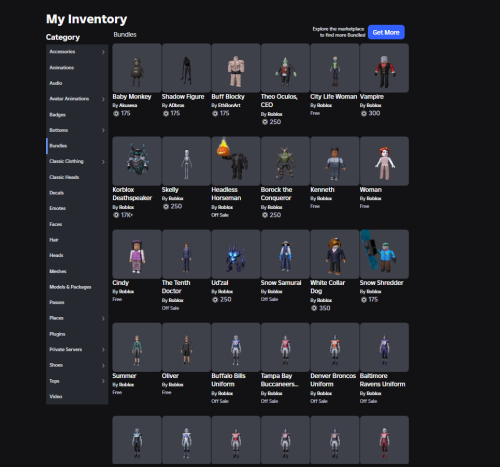Click the Ud'zal bundle name link
Viewport: 500px width, 467px height.
click(220, 283)
